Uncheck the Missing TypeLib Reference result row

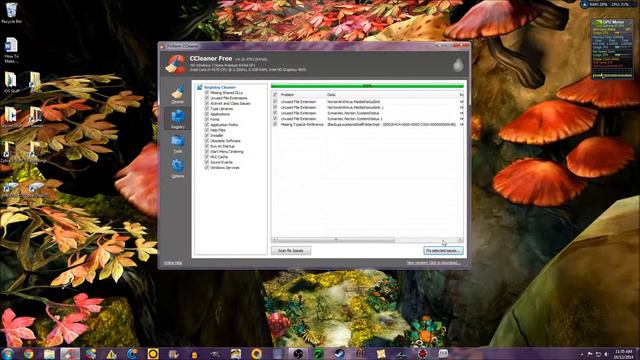coord(275,124)
